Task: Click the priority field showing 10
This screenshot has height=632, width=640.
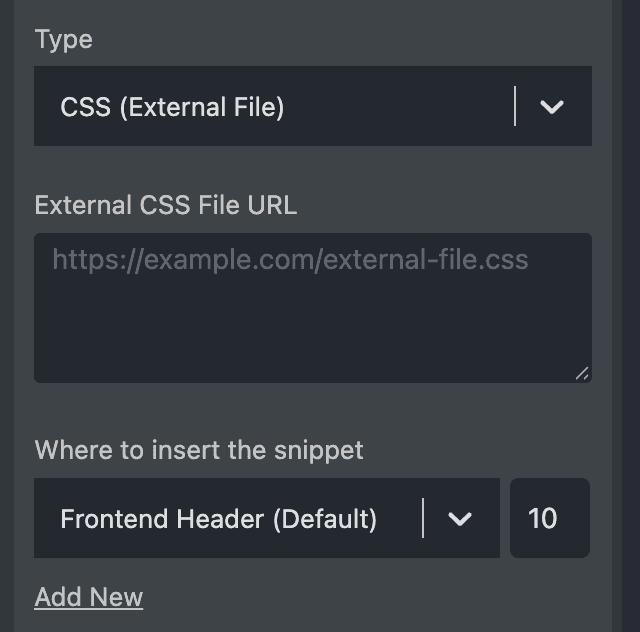Action: point(550,518)
